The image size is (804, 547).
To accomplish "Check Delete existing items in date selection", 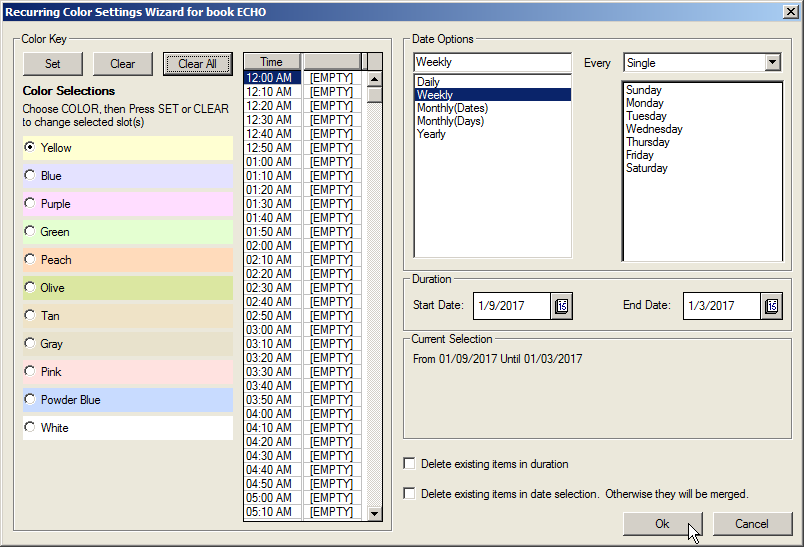I will 409,494.
